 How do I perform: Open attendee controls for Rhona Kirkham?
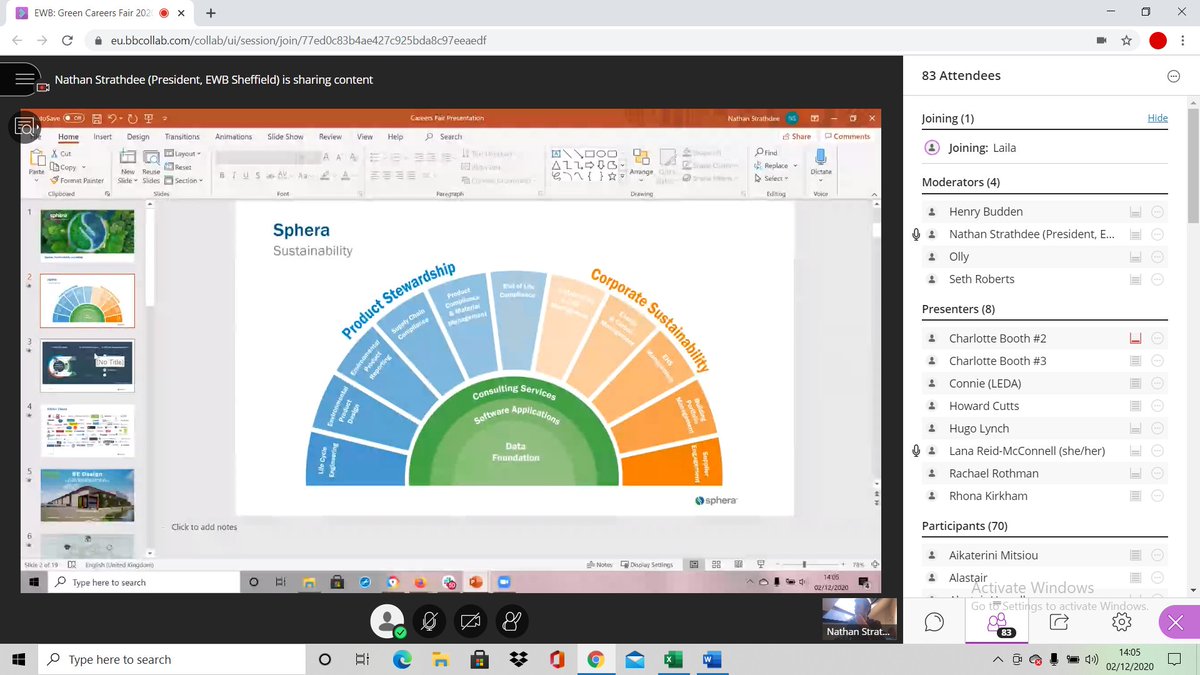tap(1157, 496)
